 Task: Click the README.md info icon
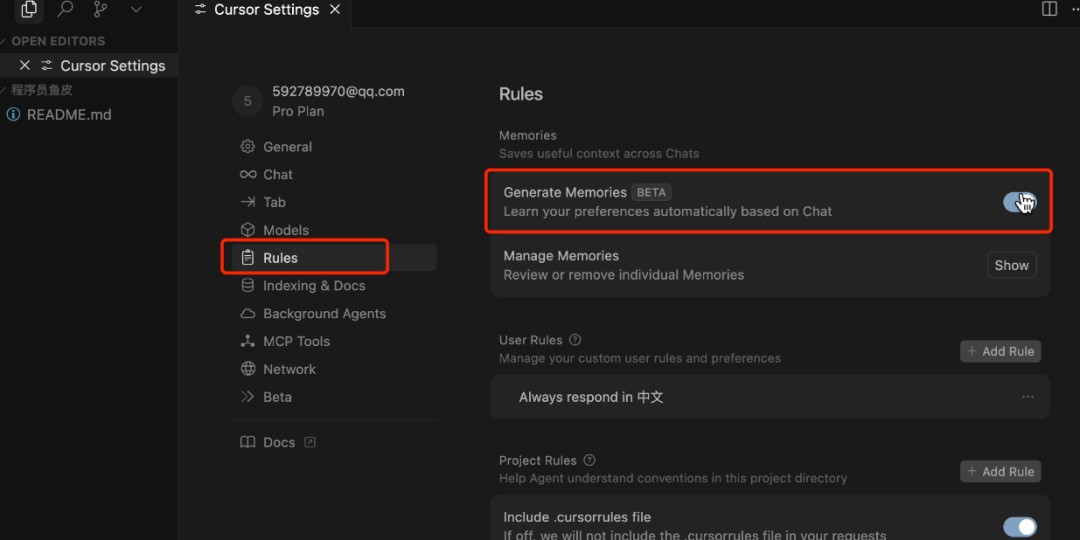click(x=13, y=114)
